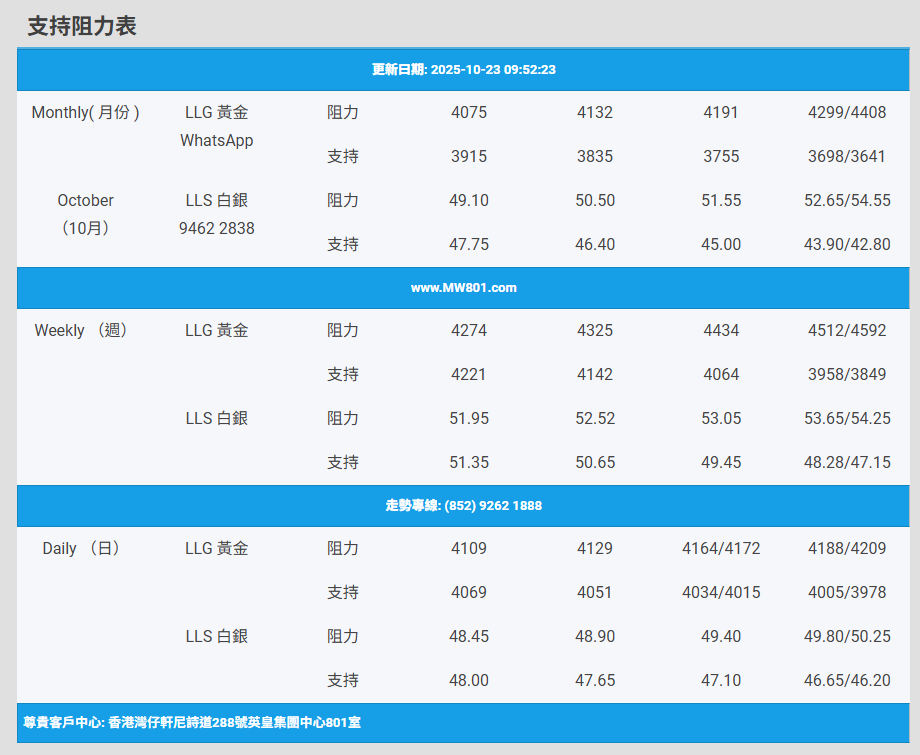920x755 pixels.
Task: Click weekly silver support value 48.28/47.15
Action: 847,462
